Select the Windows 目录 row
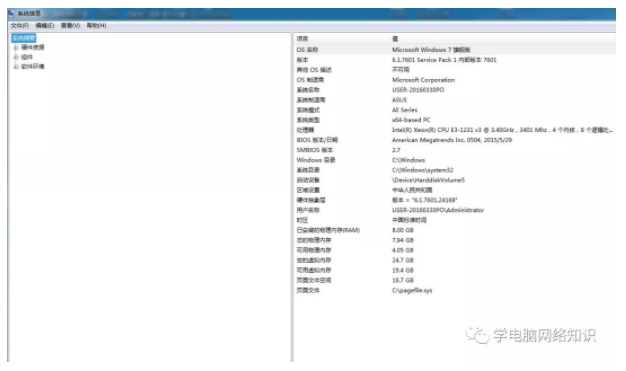 (455, 160)
